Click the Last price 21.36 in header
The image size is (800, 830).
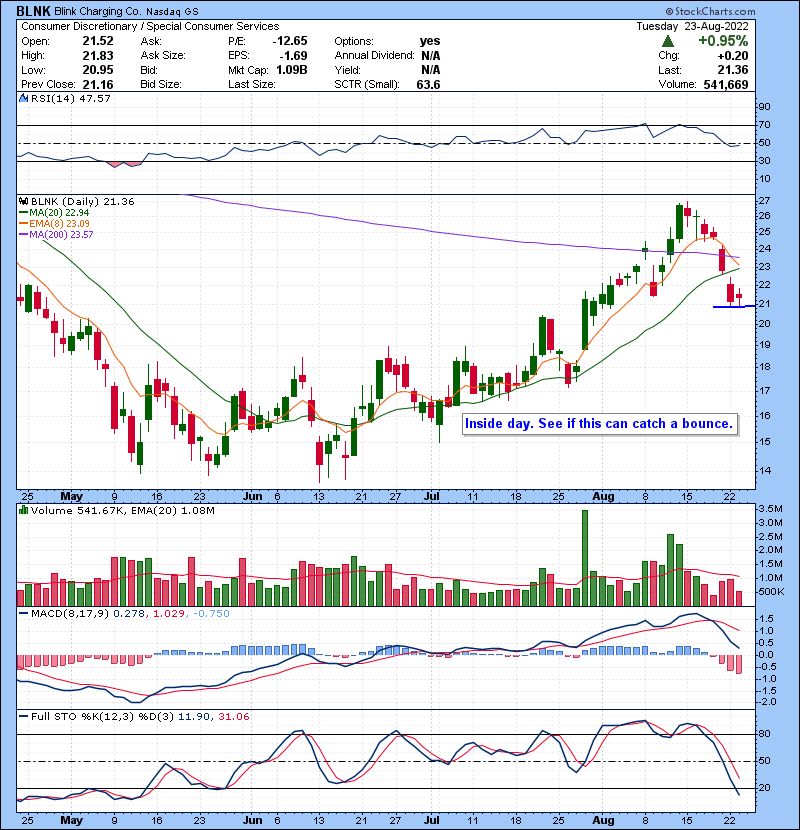coord(733,70)
